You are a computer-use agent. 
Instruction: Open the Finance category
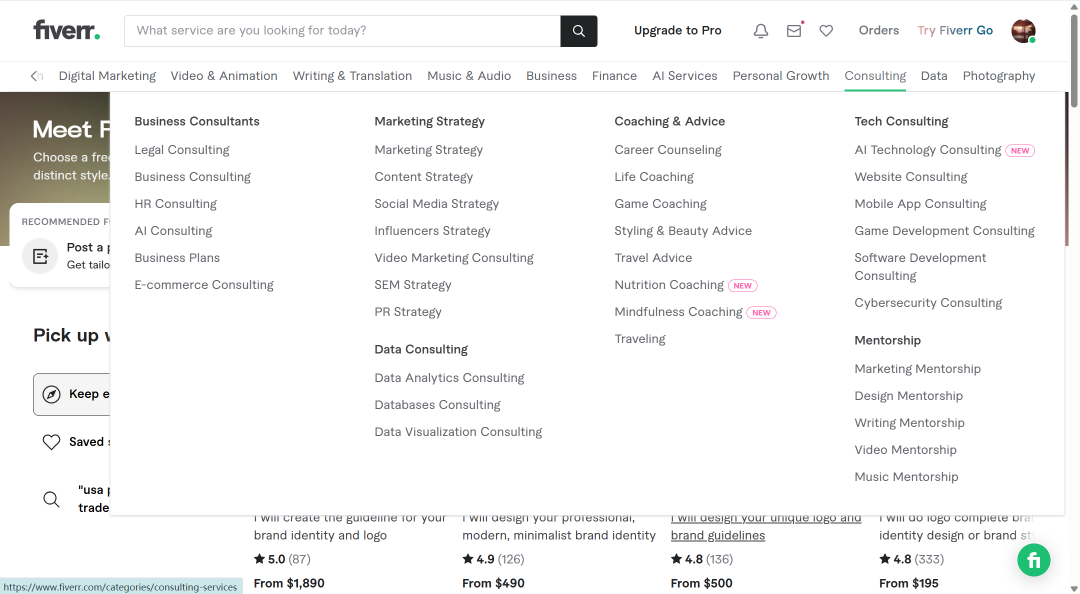614,76
